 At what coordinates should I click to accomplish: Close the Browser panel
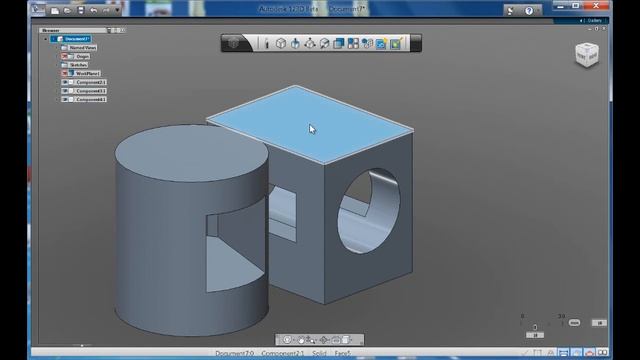pos(123,30)
